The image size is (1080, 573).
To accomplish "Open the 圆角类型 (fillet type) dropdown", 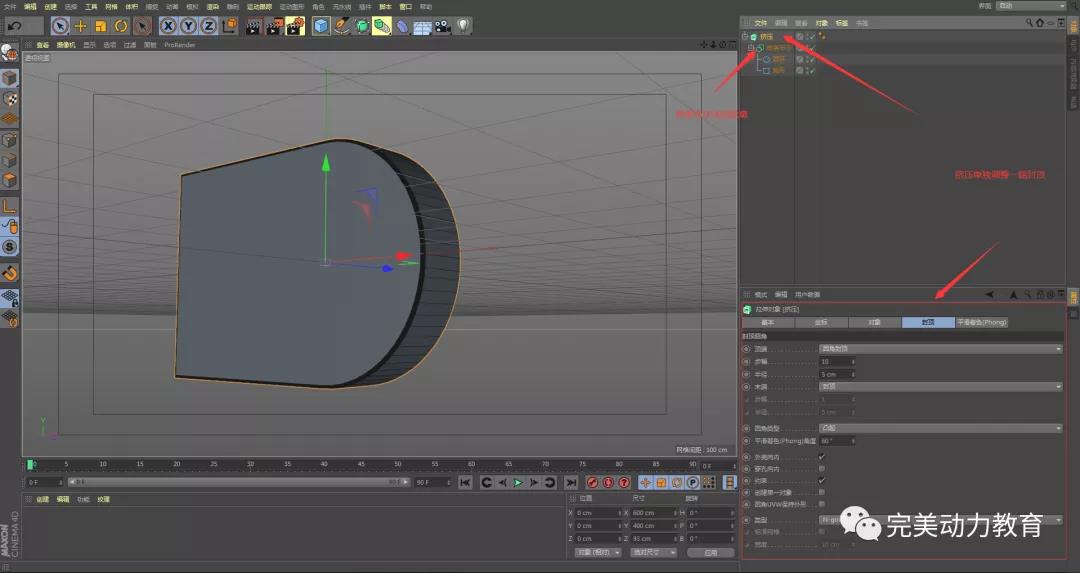I will click(x=940, y=428).
